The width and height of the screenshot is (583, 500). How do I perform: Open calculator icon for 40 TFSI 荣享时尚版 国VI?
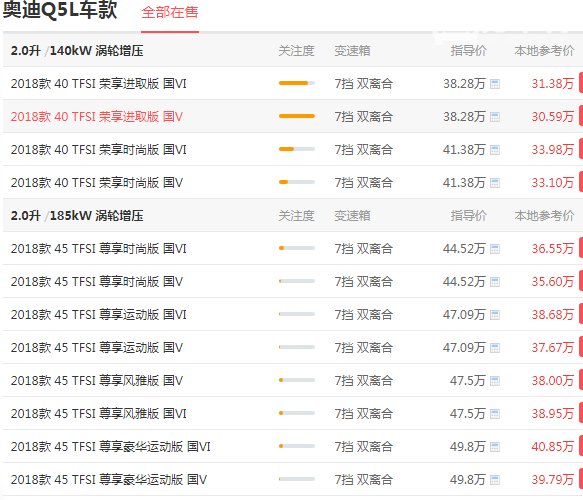pos(495,150)
